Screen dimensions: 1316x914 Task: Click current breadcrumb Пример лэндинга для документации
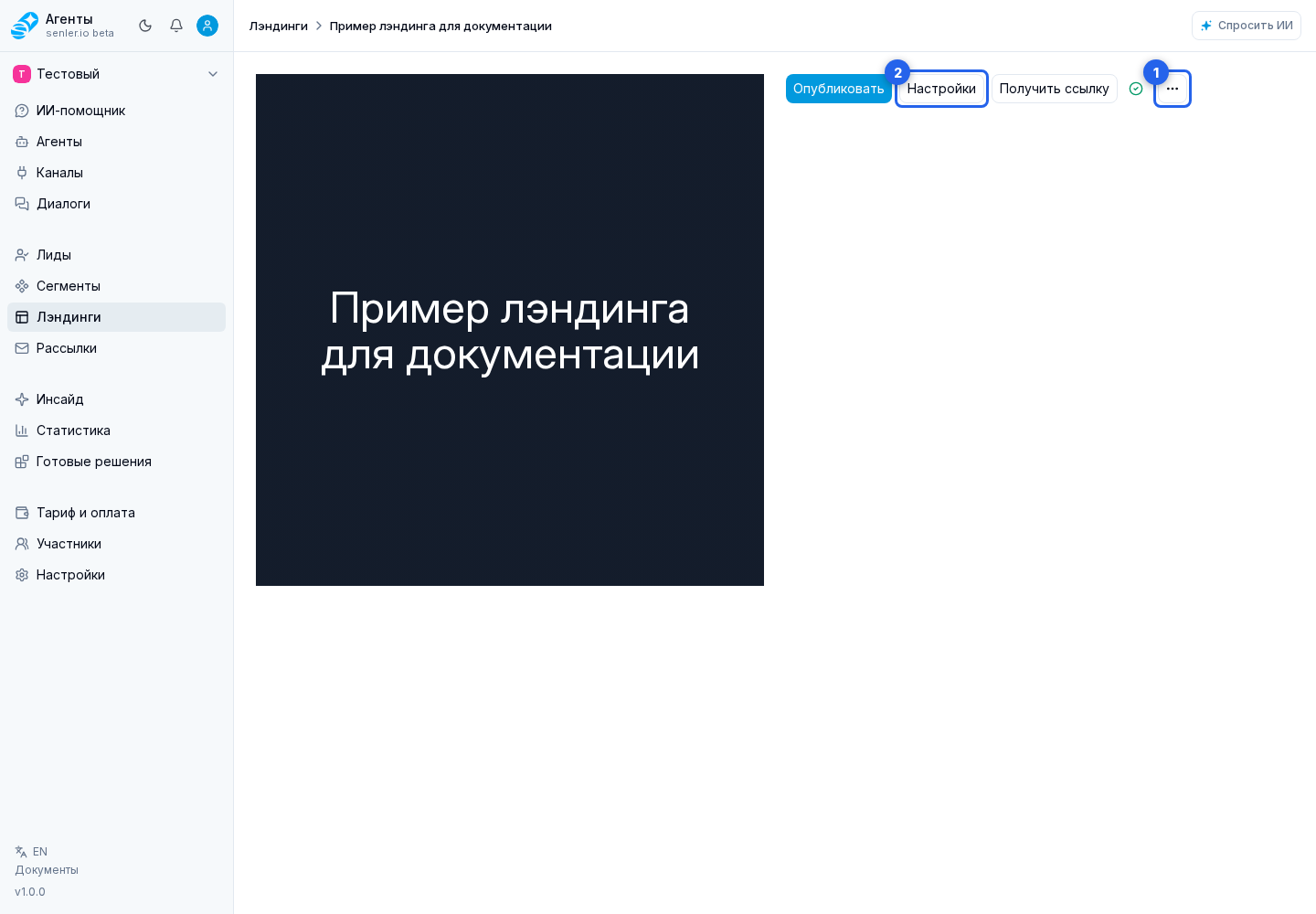[x=440, y=26]
